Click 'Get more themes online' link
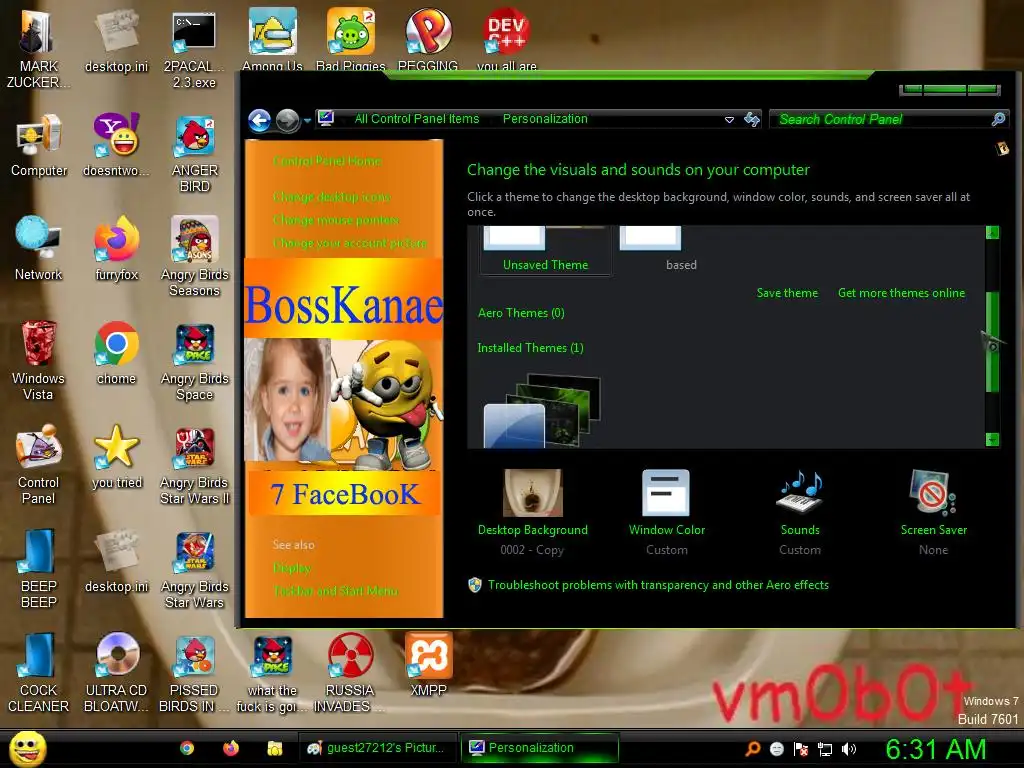This screenshot has height=768, width=1024. pyautogui.click(x=901, y=293)
